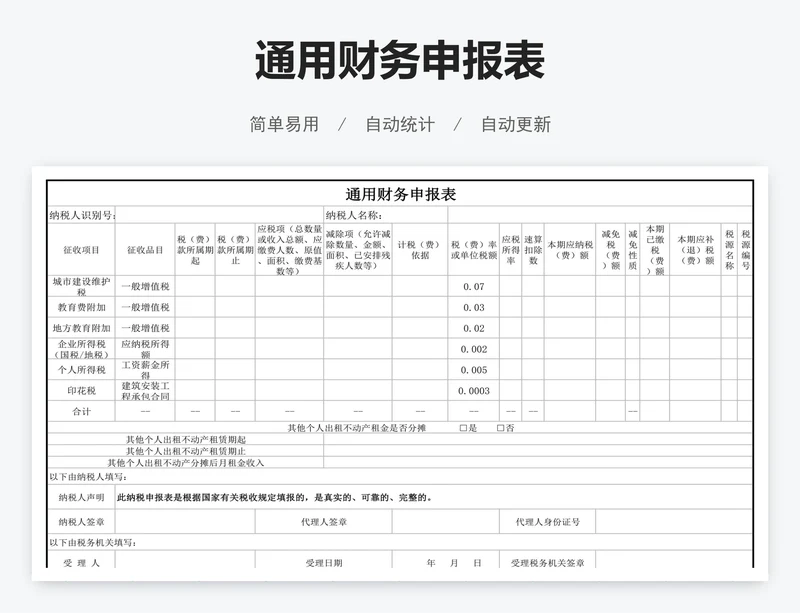Select the 其他个人出租不动产租赁期止 label
The height and width of the screenshot is (613, 800).
coord(186,451)
